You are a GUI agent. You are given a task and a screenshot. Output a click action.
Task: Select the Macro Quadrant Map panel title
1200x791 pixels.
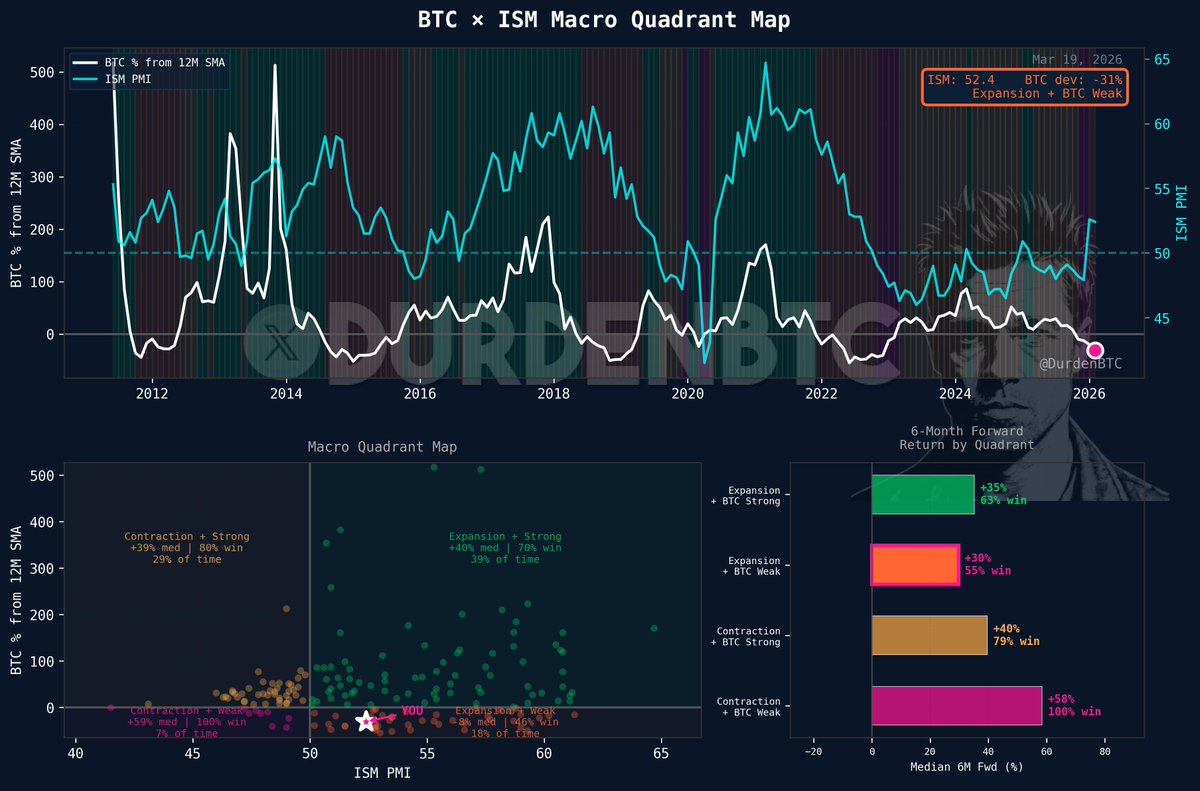tap(382, 447)
